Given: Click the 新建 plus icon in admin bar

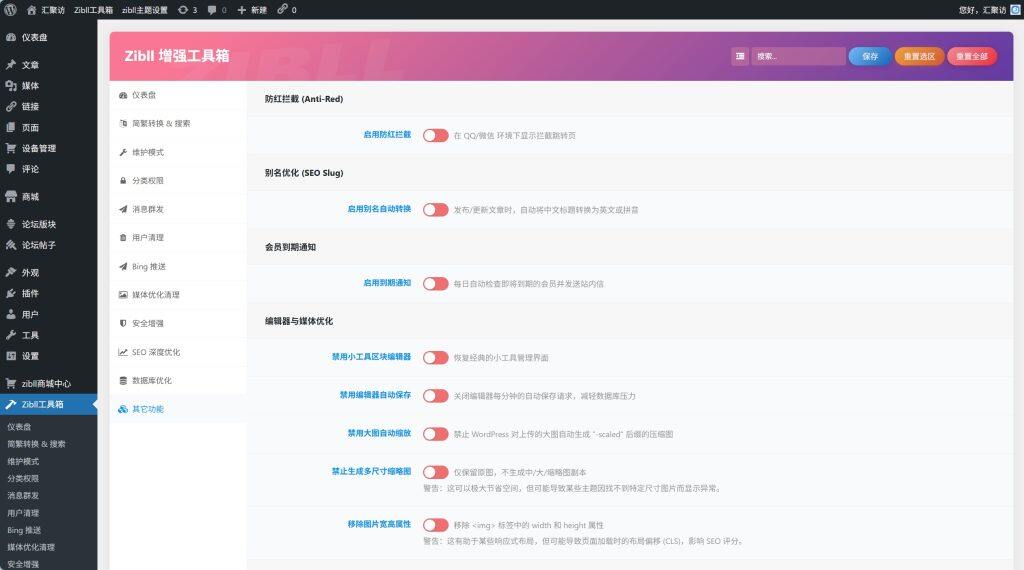Looking at the screenshot, I should pyautogui.click(x=242, y=10).
